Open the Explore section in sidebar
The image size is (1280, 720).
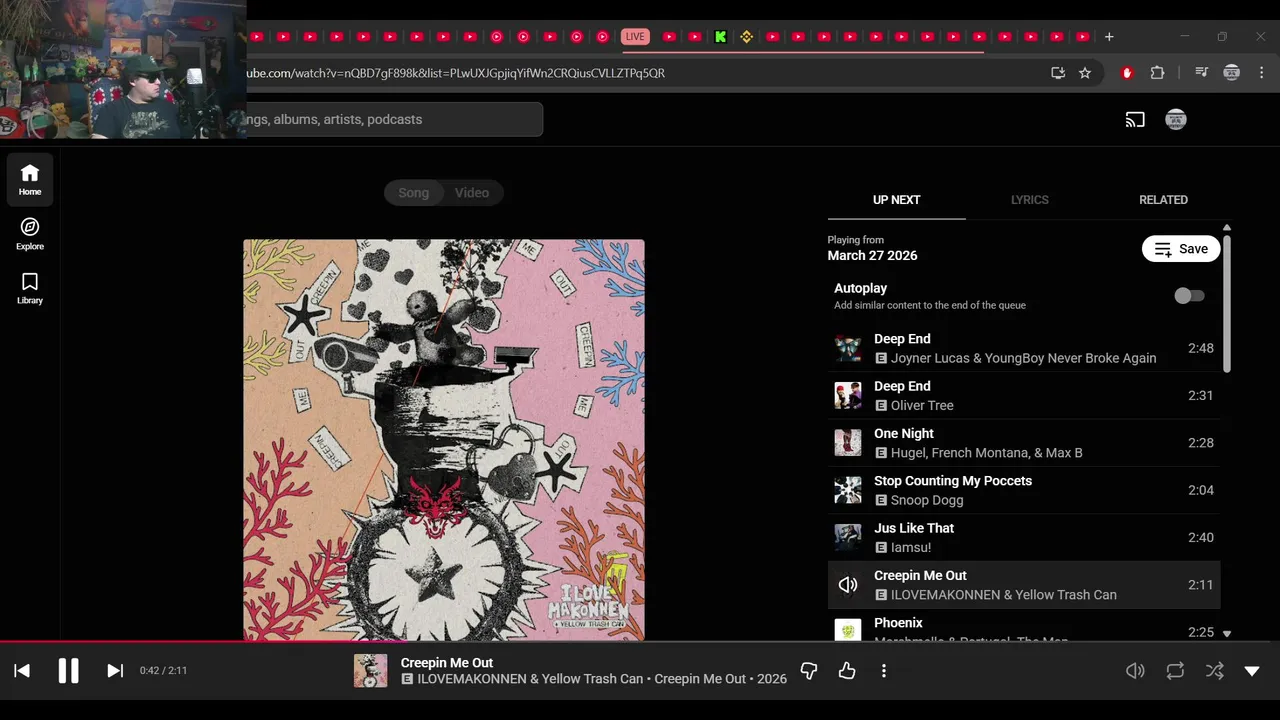coord(30,234)
